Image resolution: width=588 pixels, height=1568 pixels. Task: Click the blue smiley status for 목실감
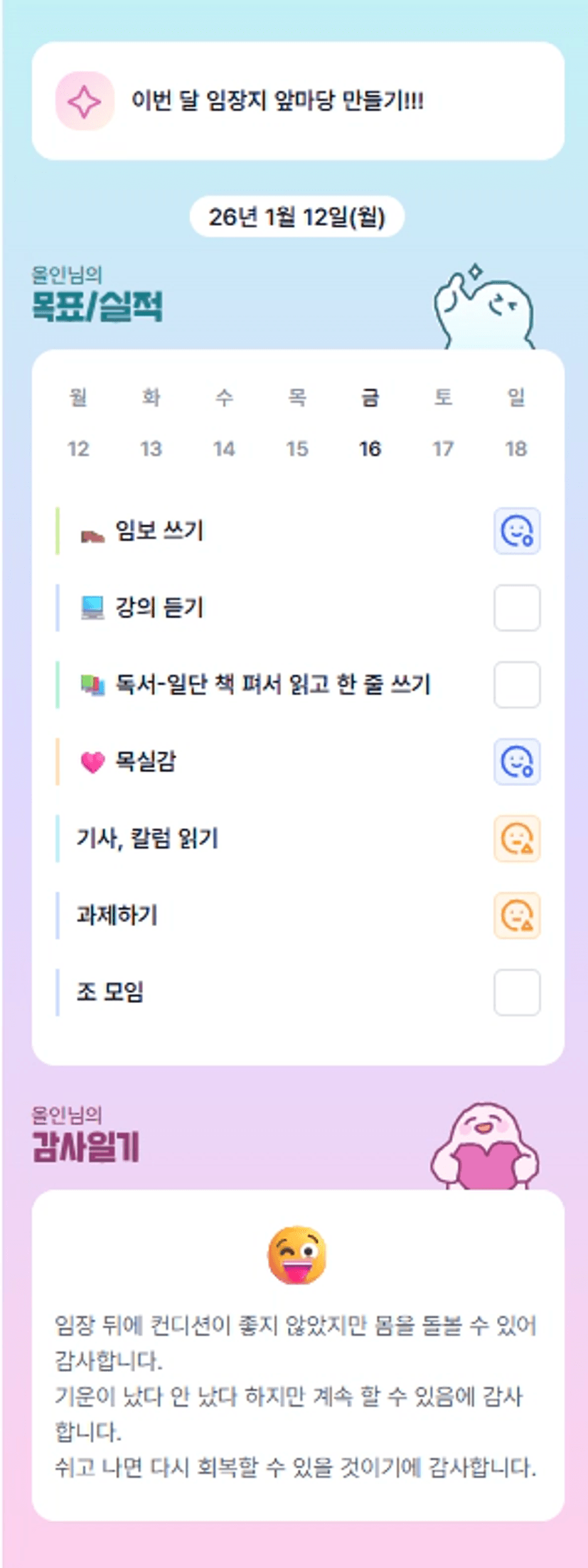coord(517,761)
